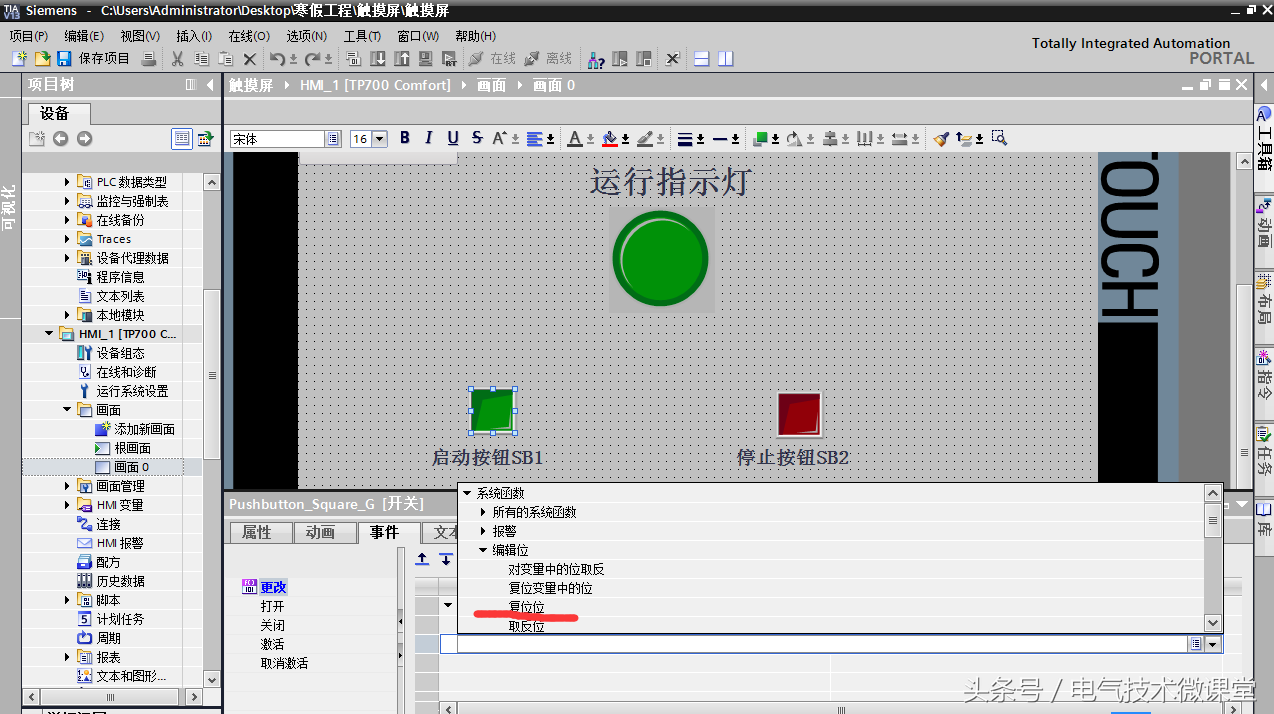Toggle Bold text formatting
The height and width of the screenshot is (714, 1274).
point(405,138)
